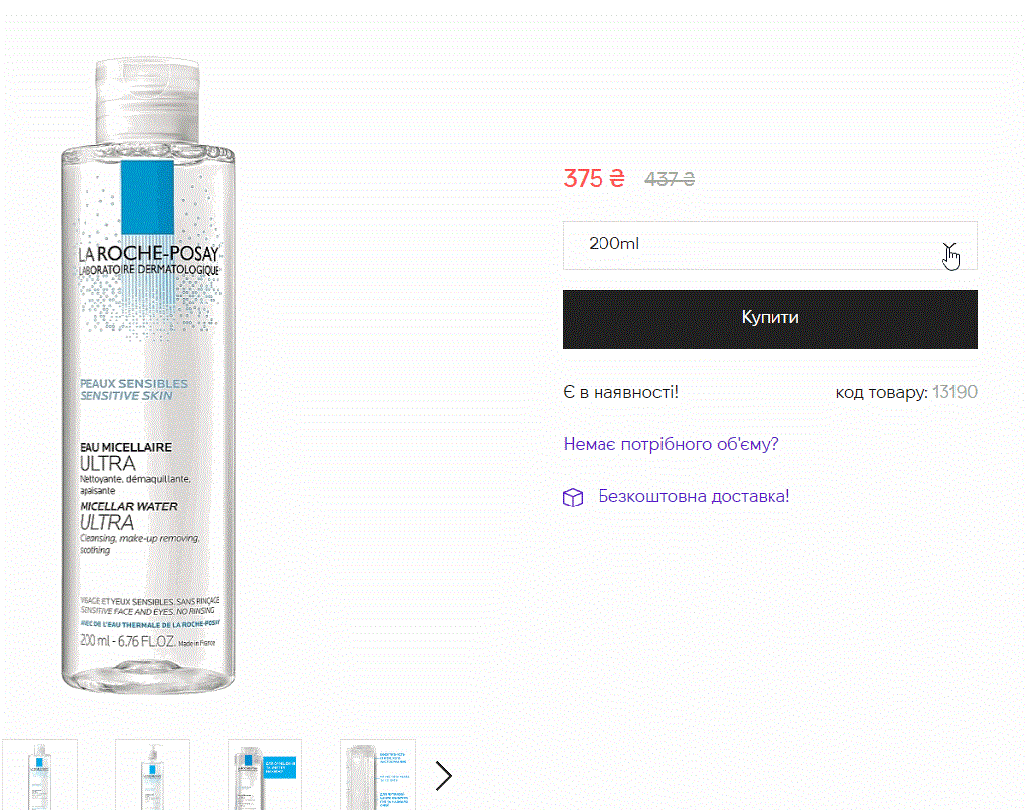Click the large La Roche-Posay bottle image
The image size is (1029, 810).
[x=148, y=375]
